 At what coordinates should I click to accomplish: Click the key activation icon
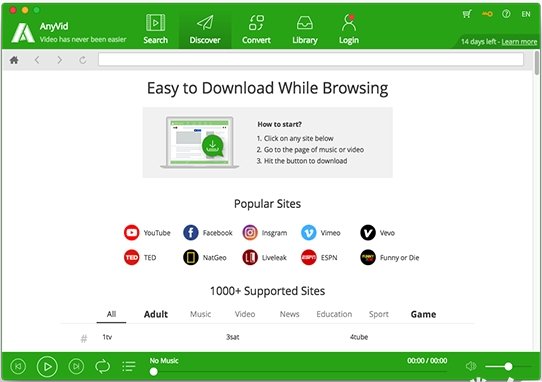tap(487, 14)
